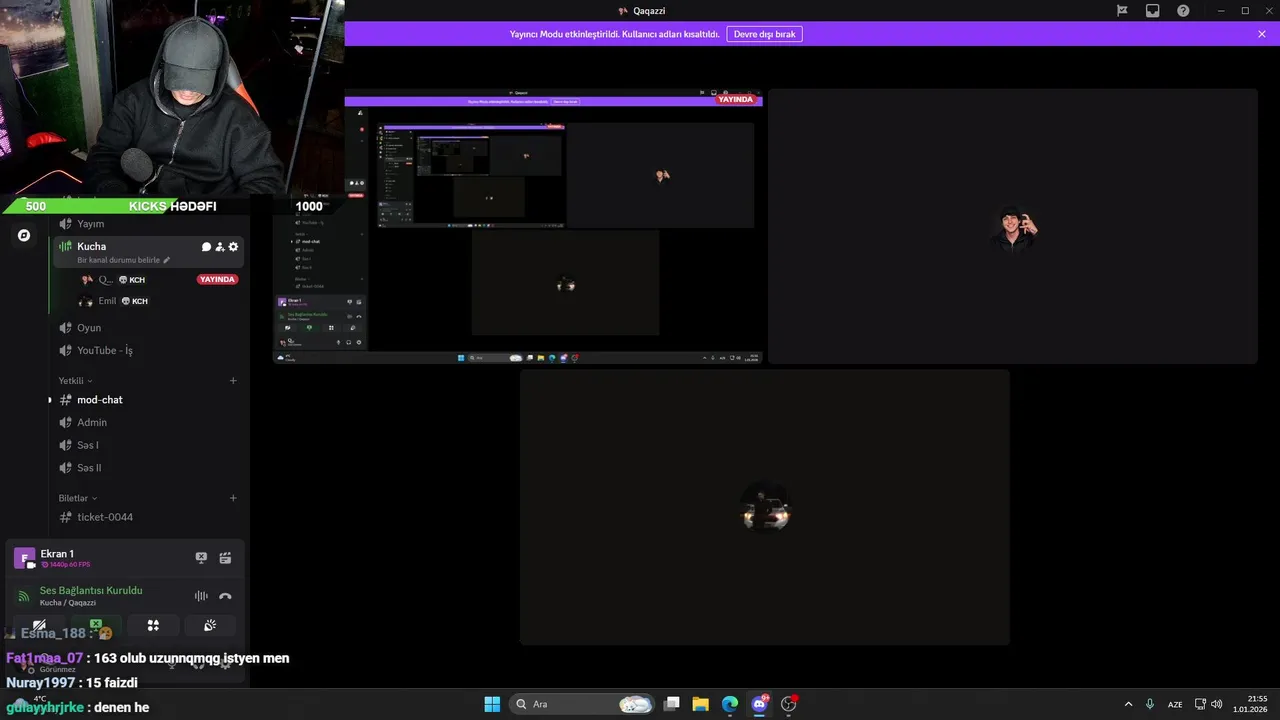This screenshot has height=720, width=1280.
Task: Open the activities button in voice panel
Action: pyautogui.click(x=153, y=625)
